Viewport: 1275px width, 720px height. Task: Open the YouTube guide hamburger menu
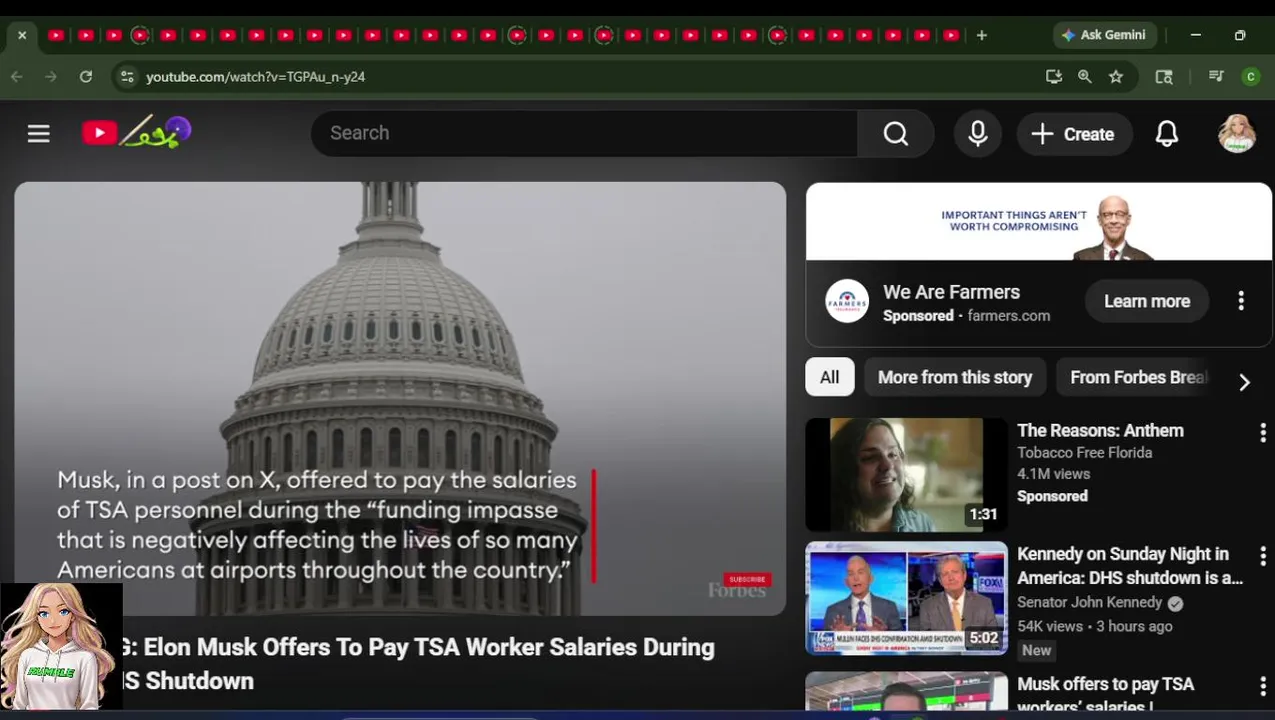[x=38, y=133]
